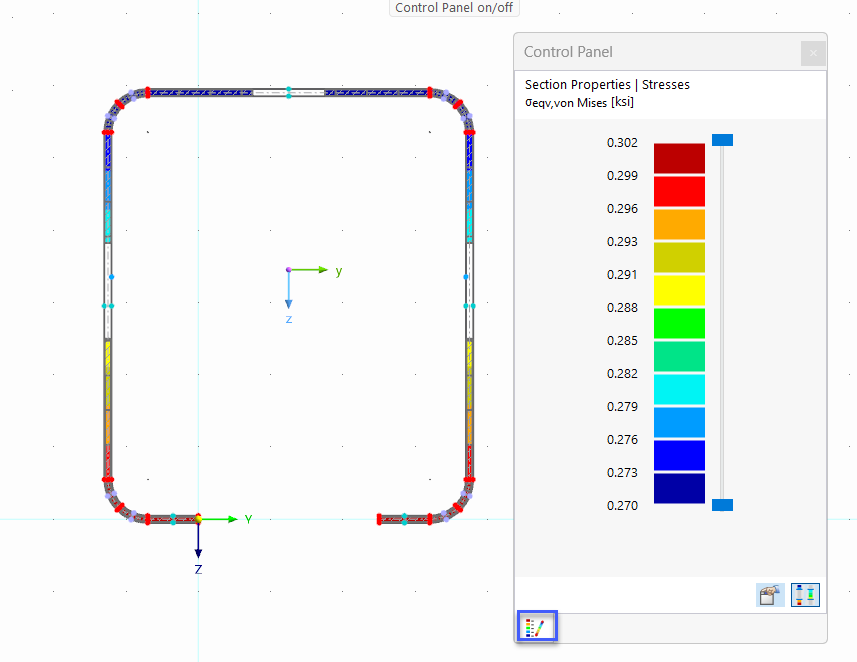Click the medium blue color swatch
Viewport: 857px width, 662px height.
coord(679,455)
